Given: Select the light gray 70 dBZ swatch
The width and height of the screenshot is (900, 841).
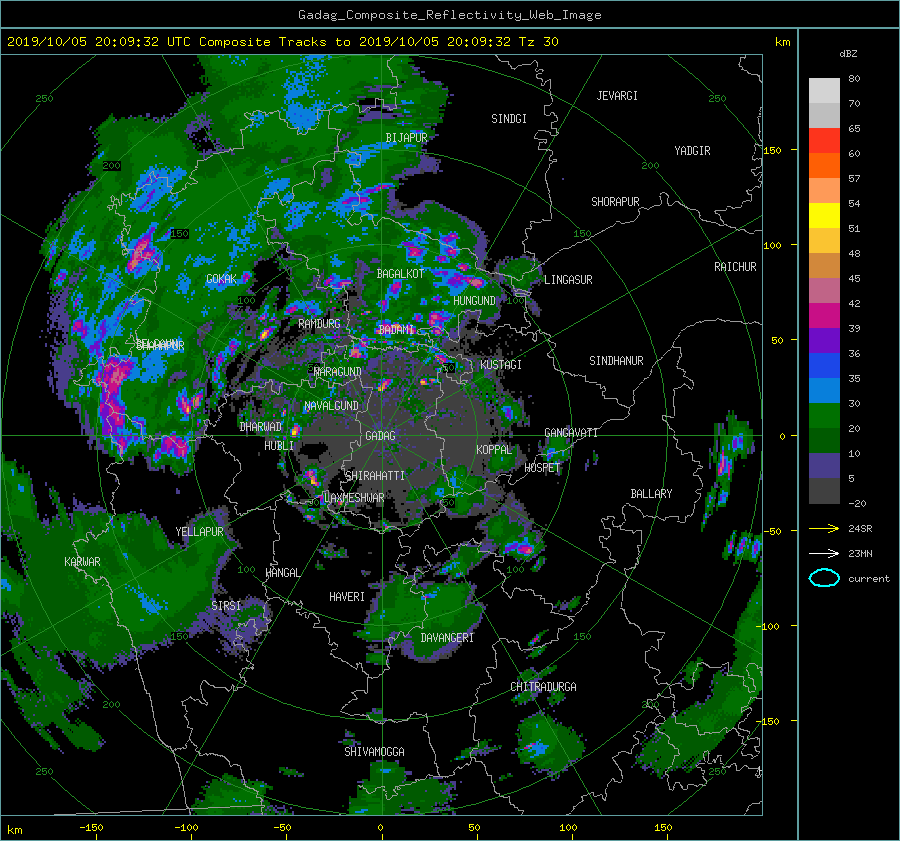Looking at the screenshot, I should [824, 91].
